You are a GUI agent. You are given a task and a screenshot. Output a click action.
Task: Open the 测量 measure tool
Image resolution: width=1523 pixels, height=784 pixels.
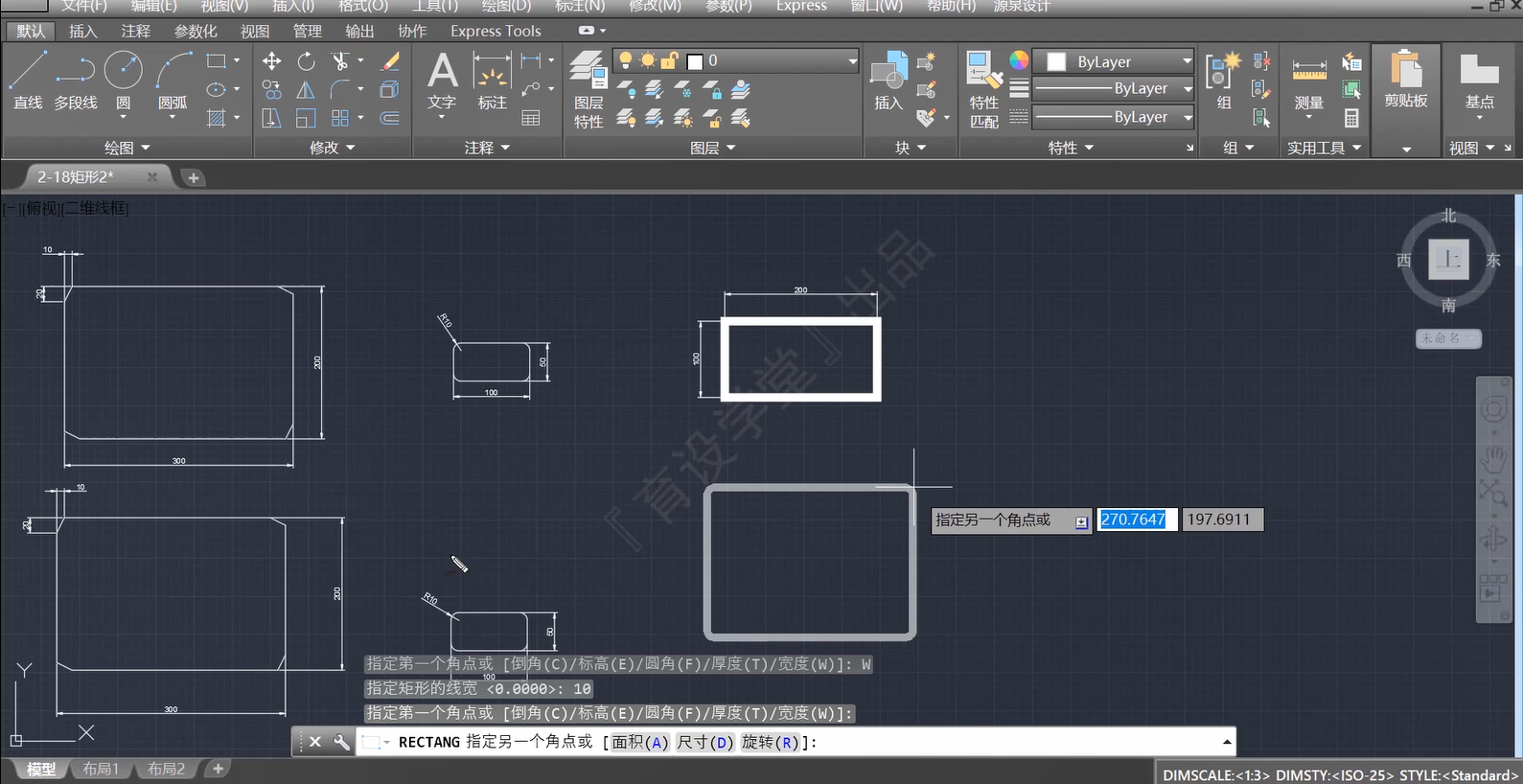[x=1309, y=82]
